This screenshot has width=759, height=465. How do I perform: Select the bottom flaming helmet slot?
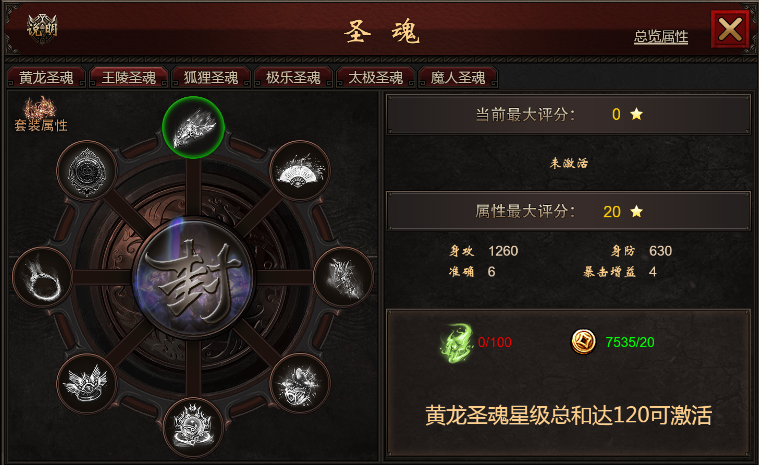pos(193,427)
